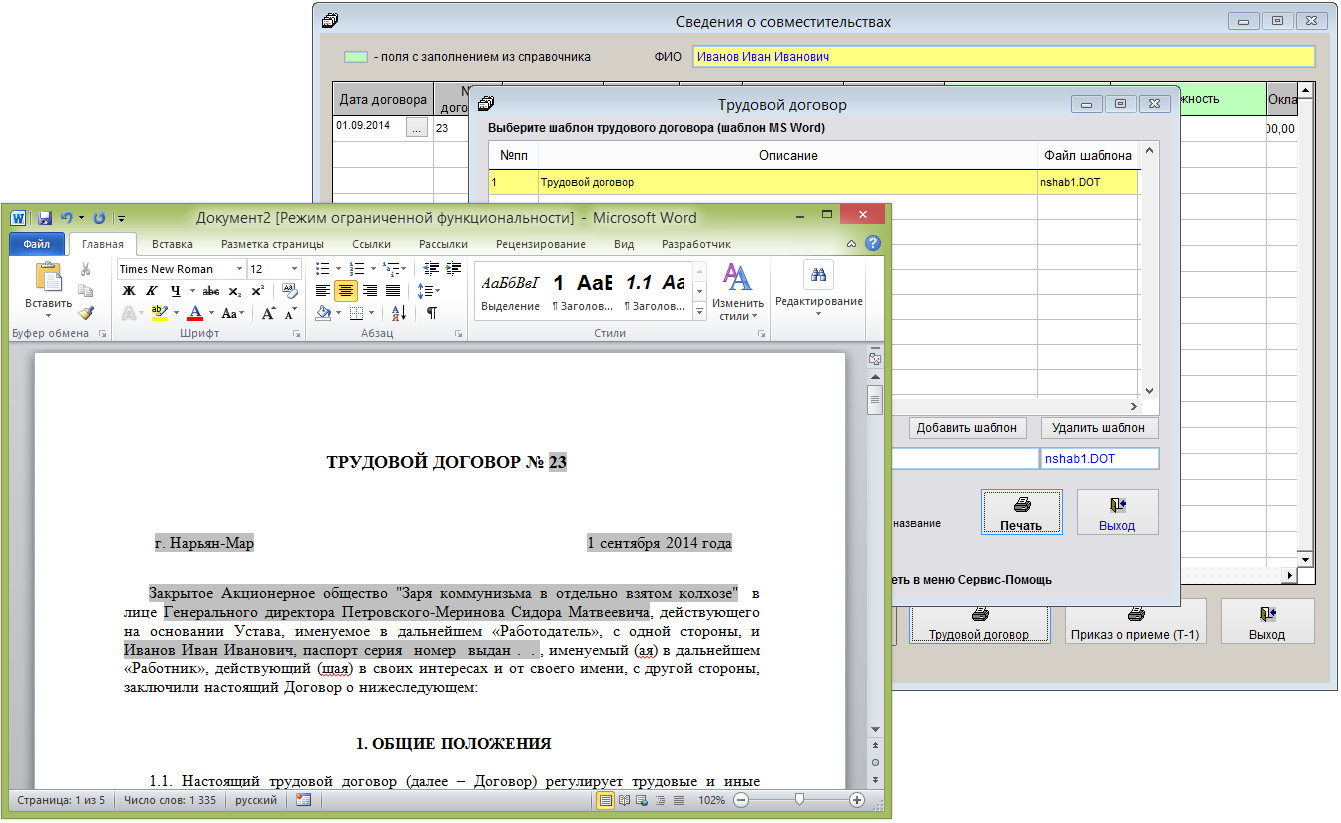This screenshot has height=823, width=1341.
Task: Switch to the Вставка tab
Action: [172, 244]
